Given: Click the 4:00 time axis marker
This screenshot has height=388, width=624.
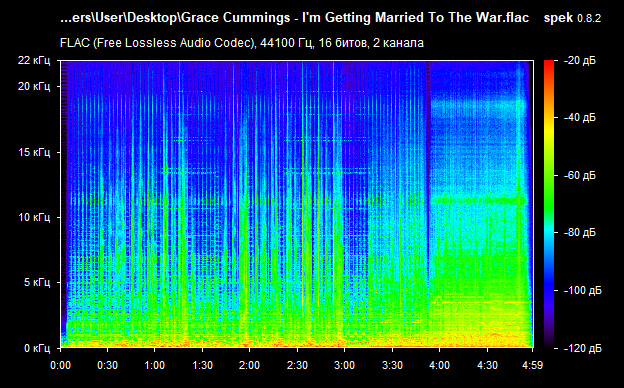Looking at the screenshot, I should click(x=439, y=365).
